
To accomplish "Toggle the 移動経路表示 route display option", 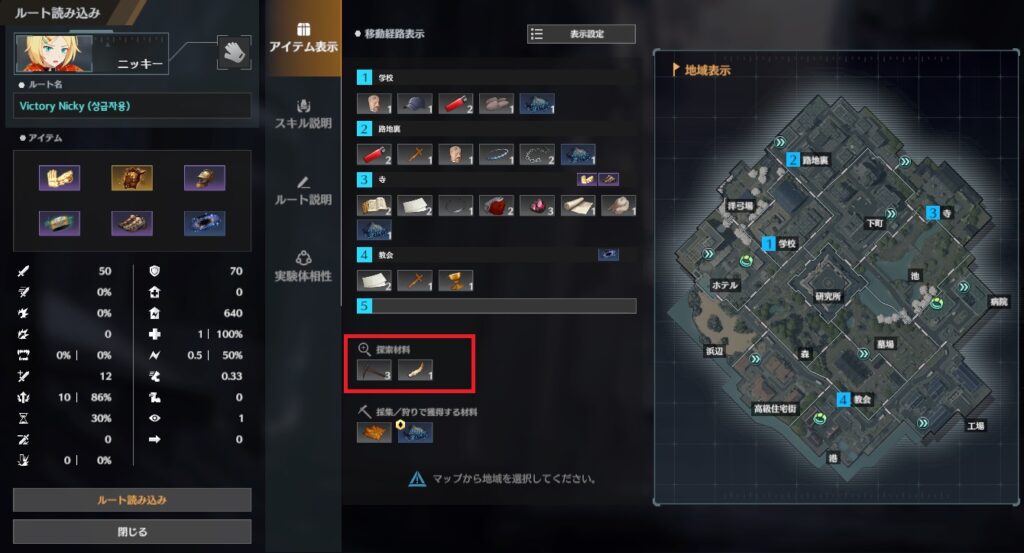I will [x=390, y=34].
